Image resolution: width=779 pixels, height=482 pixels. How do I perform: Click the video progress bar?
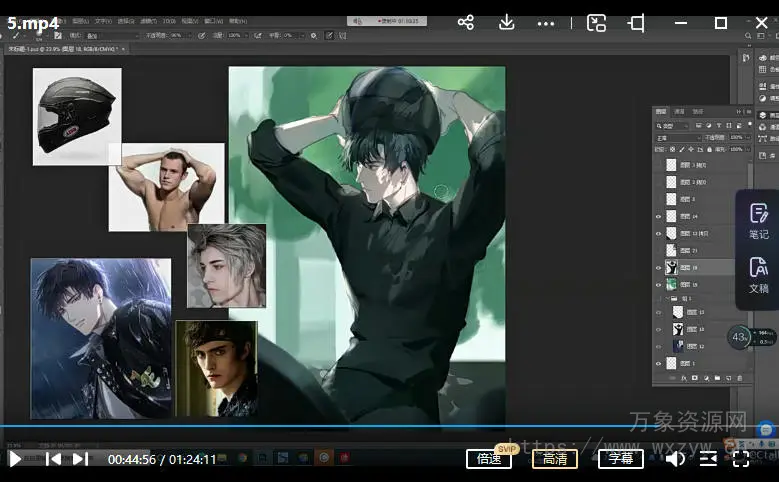[x=389, y=426]
